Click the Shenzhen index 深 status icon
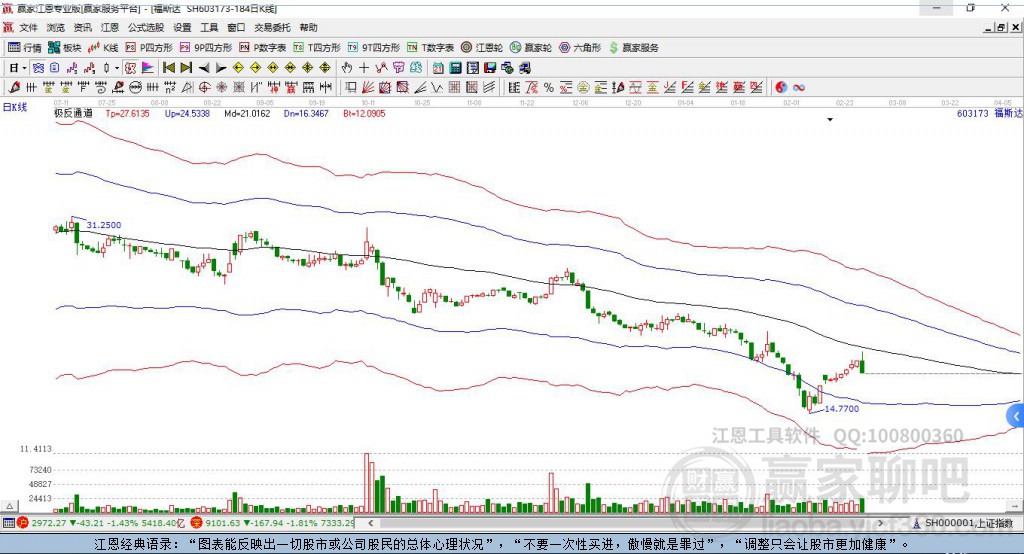Screen dimensions: 1024x554 (196, 523)
